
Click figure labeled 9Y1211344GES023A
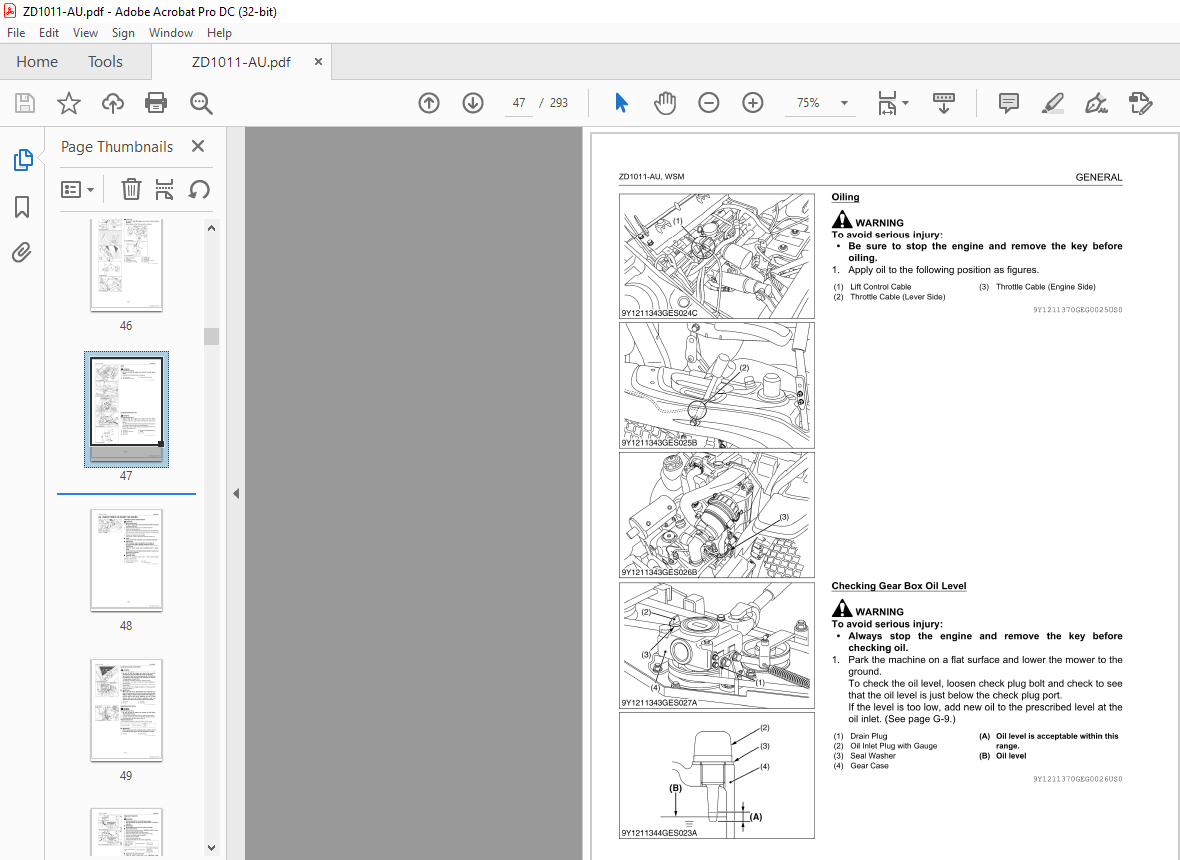tap(716, 775)
